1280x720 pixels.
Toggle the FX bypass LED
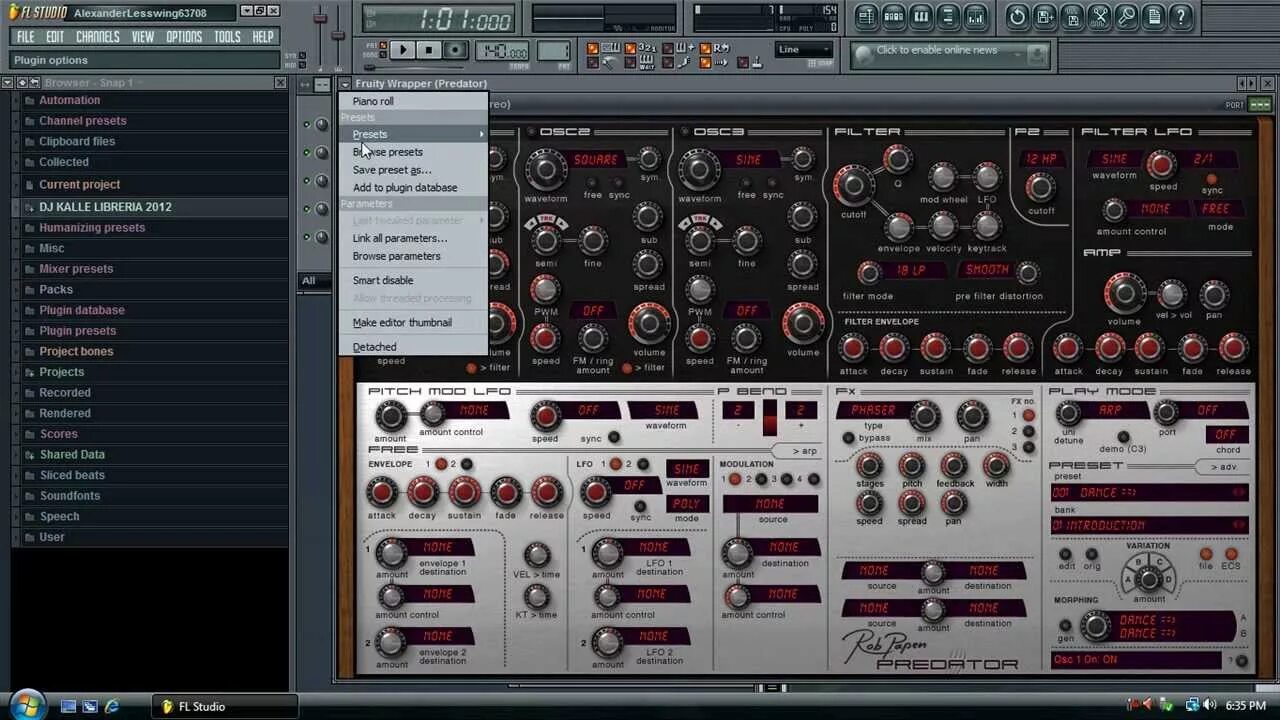tap(848, 438)
